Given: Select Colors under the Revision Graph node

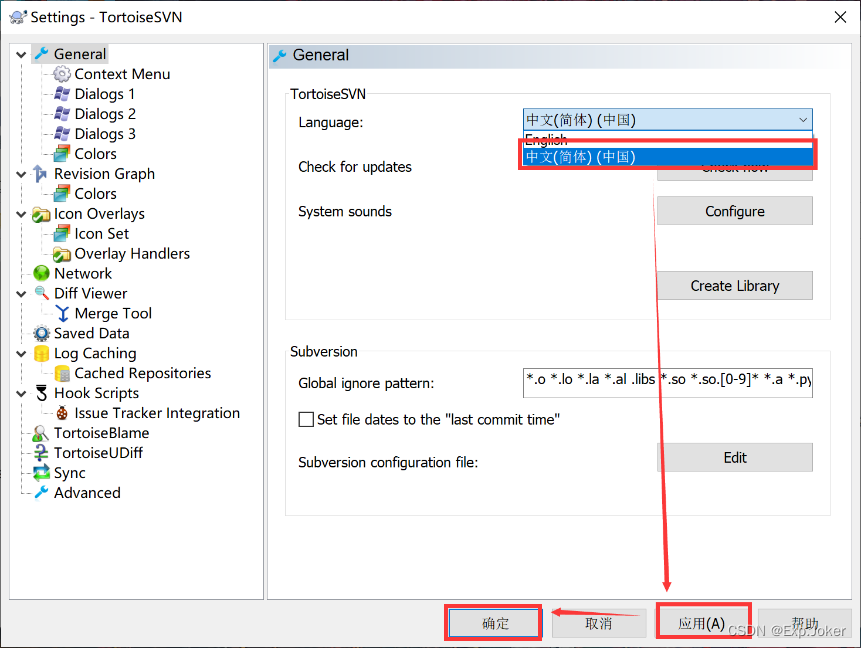Looking at the screenshot, I should [95, 194].
